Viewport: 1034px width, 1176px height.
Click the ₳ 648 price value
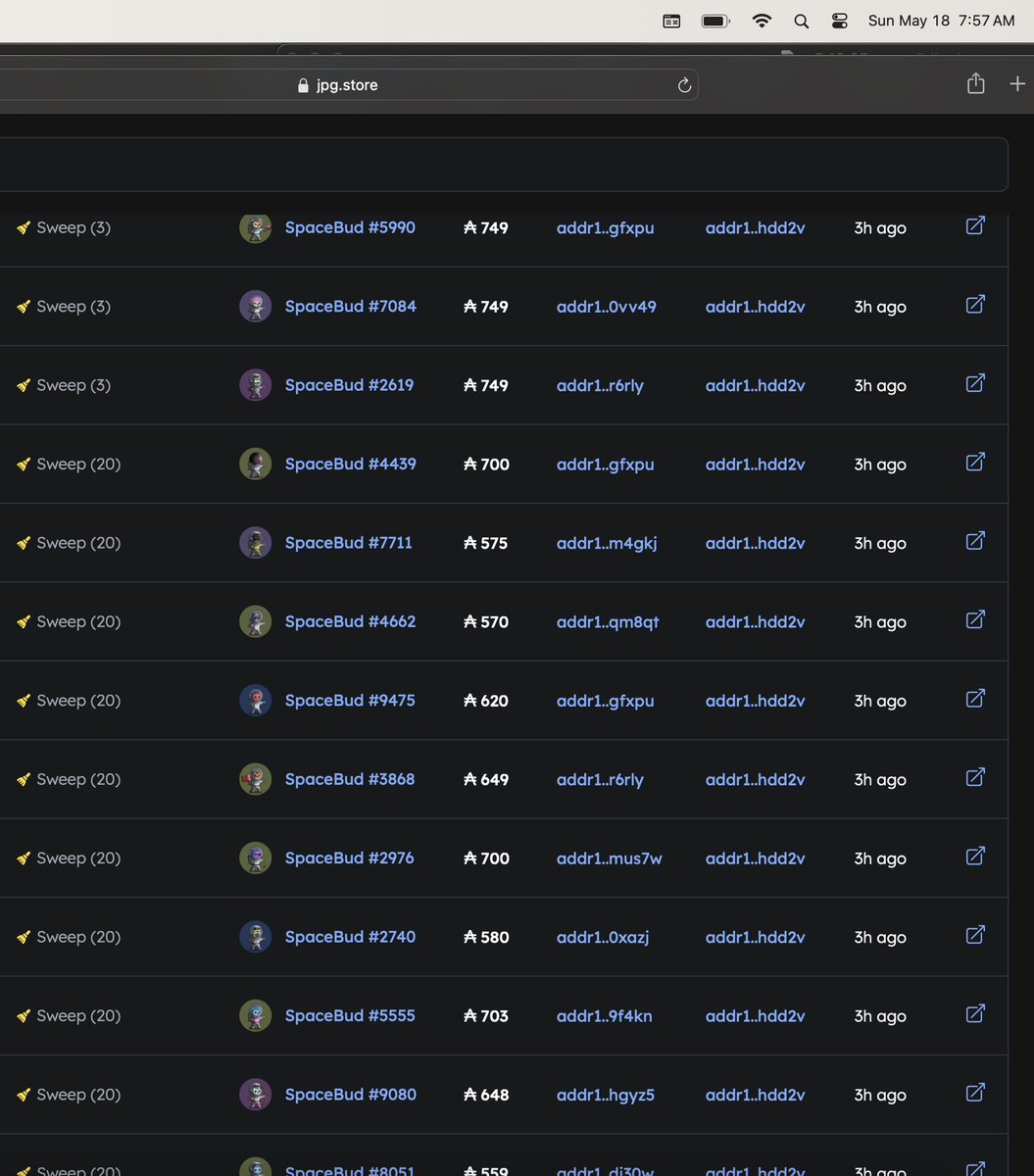(486, 1095)
